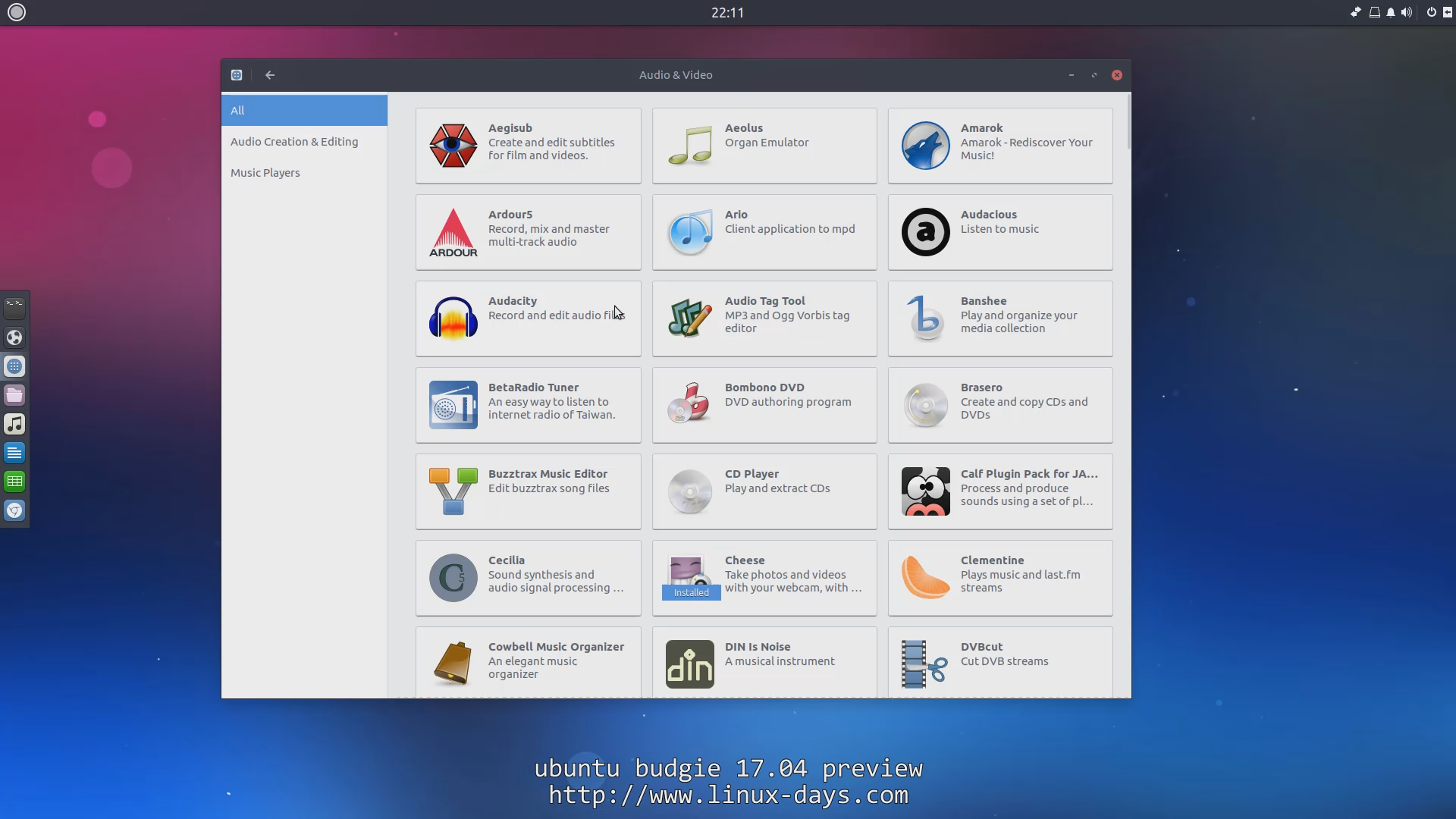Open the Ardour5 app title

click(x=510, y=215)
